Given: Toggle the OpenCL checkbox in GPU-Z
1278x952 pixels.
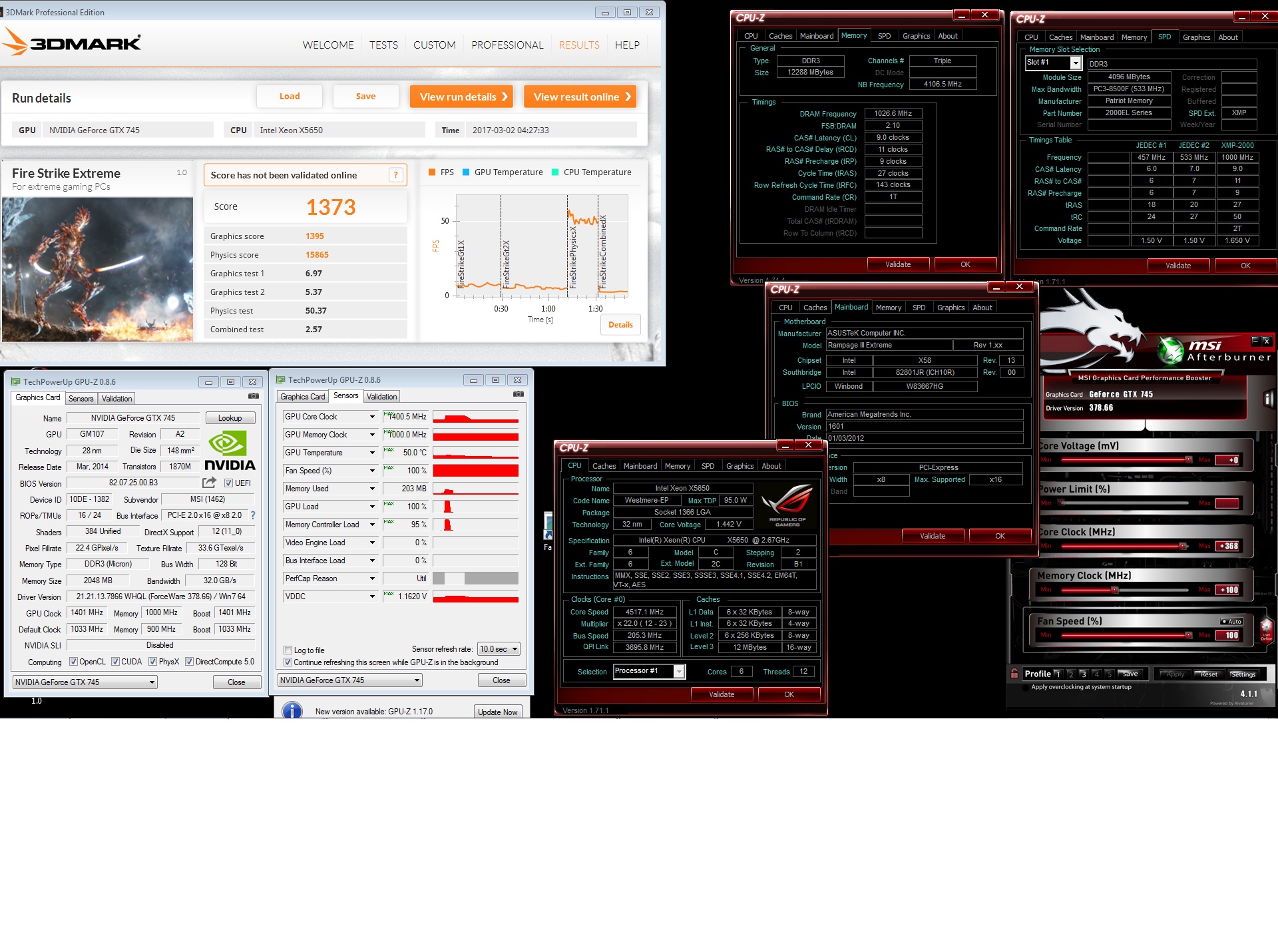Looking at the screenshot, I should [73, 662].
